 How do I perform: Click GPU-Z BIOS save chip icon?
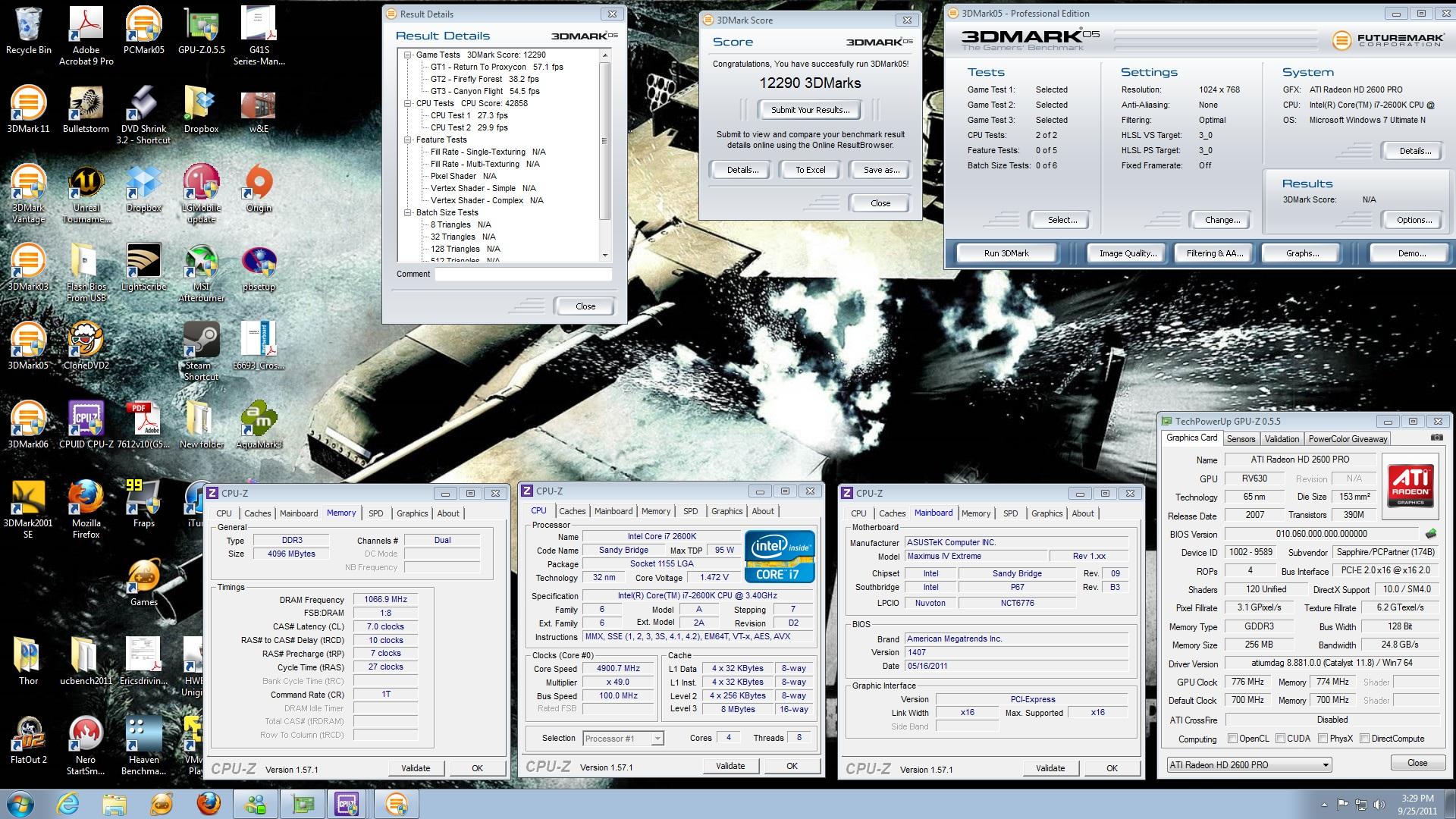click(1431, 533)
